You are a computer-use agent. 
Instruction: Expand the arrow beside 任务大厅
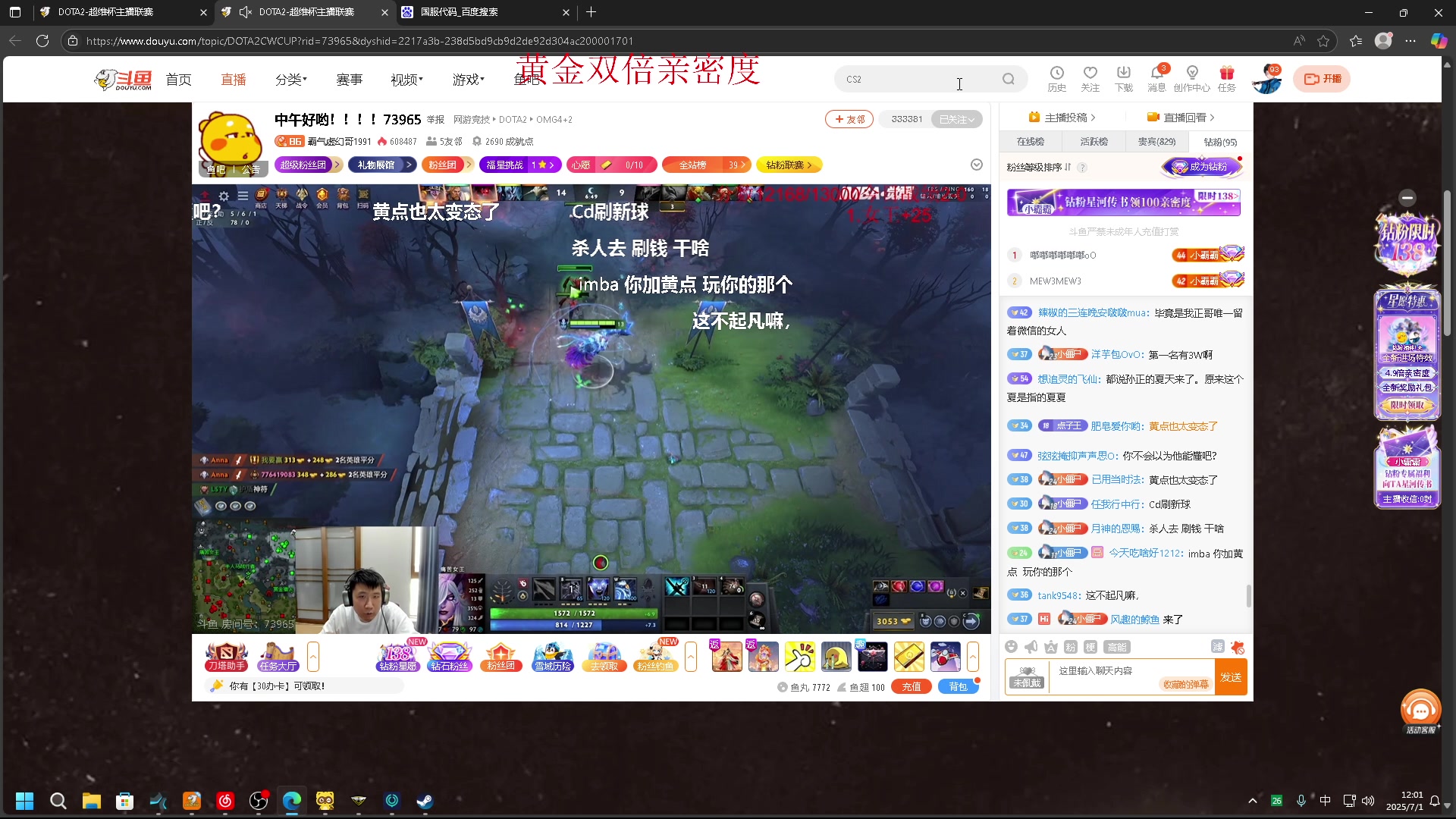coord(312,656)
